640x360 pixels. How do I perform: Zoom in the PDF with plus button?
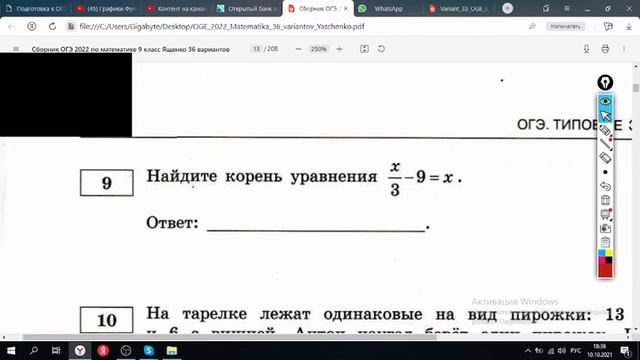click(x=339, y=49)
